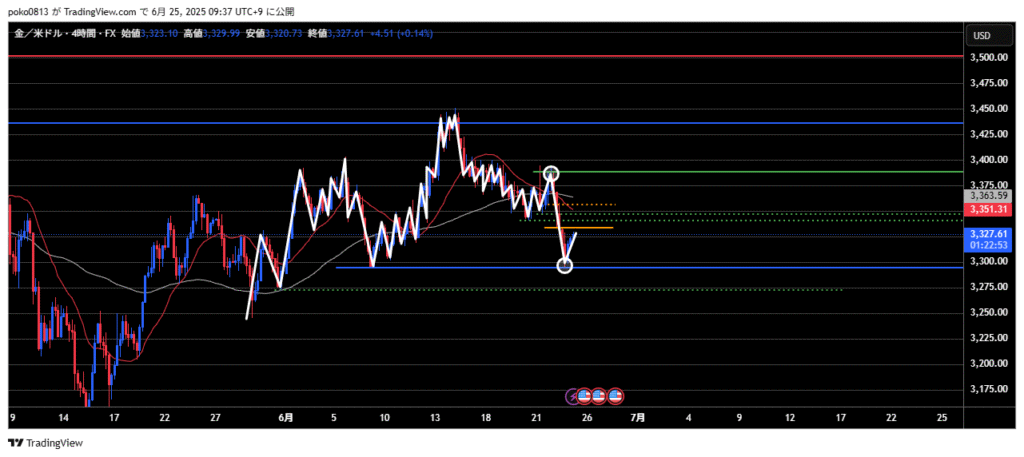The height and width of the screenshot is (457, 1024).
Task: Select the white circle marker at the swing high
Action: coord(550,174)
